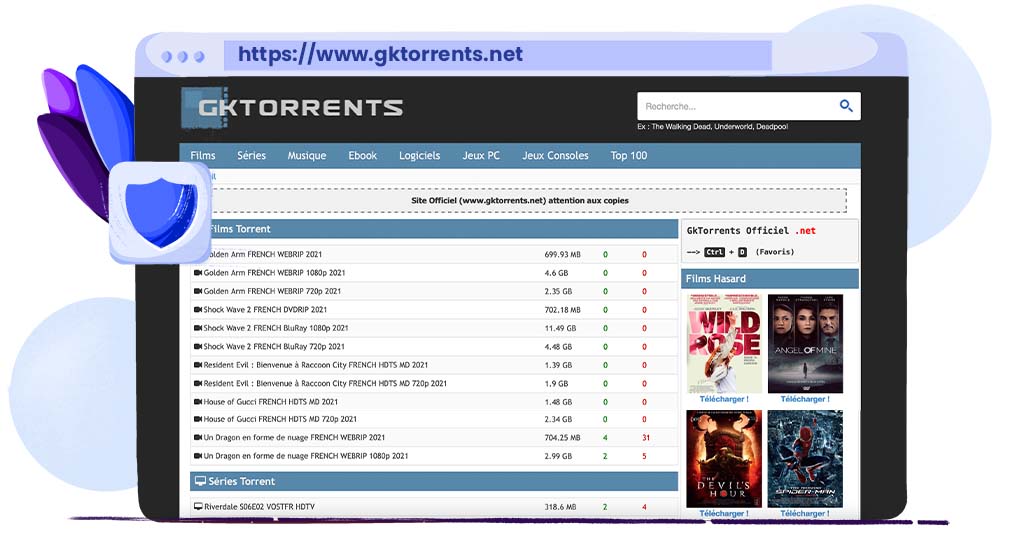1024x541 pixels.
Task: Click Télécharger under Wild Rose
Action: point(724,399)
